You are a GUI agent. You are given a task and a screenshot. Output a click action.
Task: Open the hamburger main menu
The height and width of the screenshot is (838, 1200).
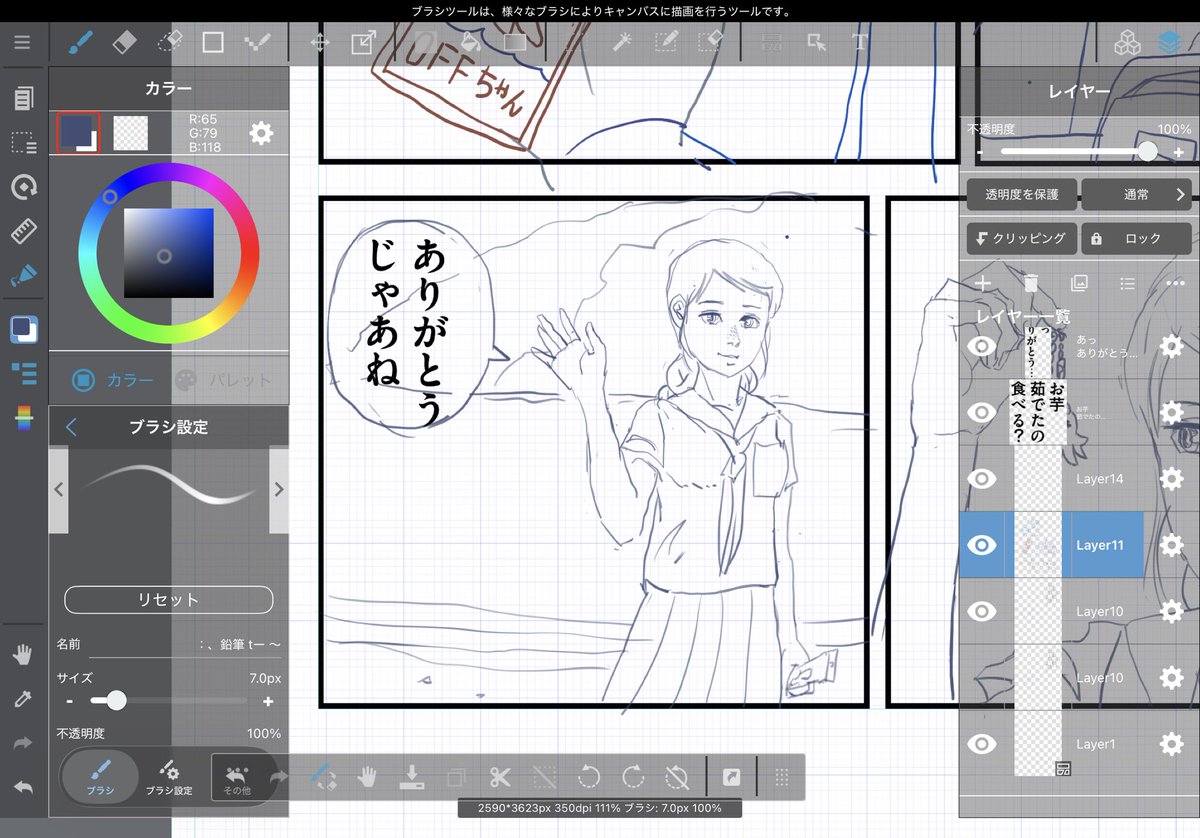(22, 42)
